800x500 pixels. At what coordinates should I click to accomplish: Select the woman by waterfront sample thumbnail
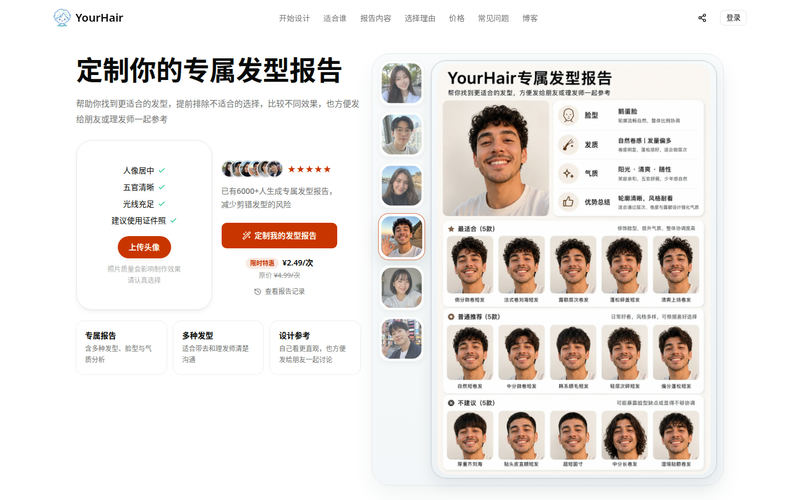(x=402, y=185)
